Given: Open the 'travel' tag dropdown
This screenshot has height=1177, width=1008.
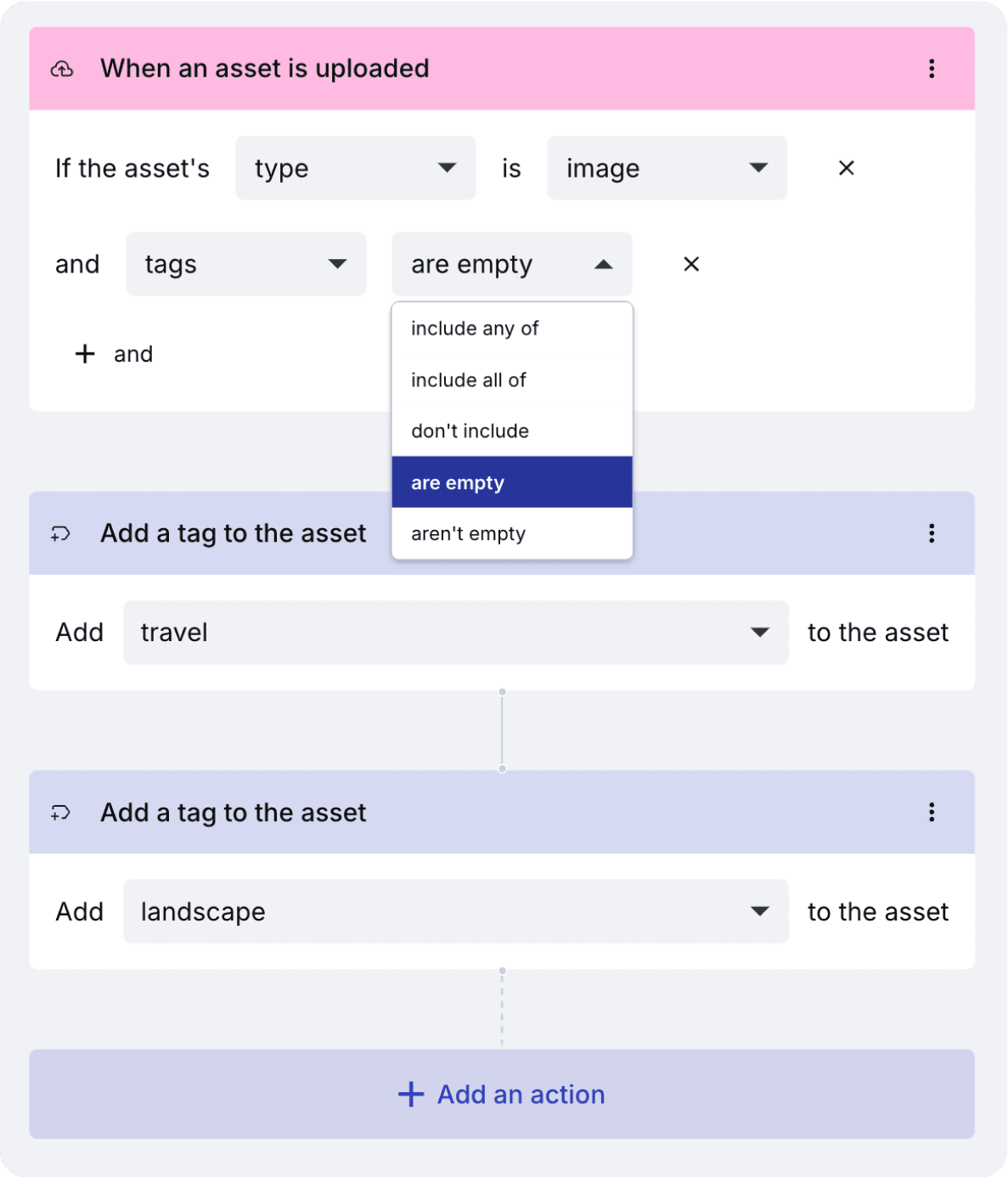Looking at the screenshot, I should 455,633.
